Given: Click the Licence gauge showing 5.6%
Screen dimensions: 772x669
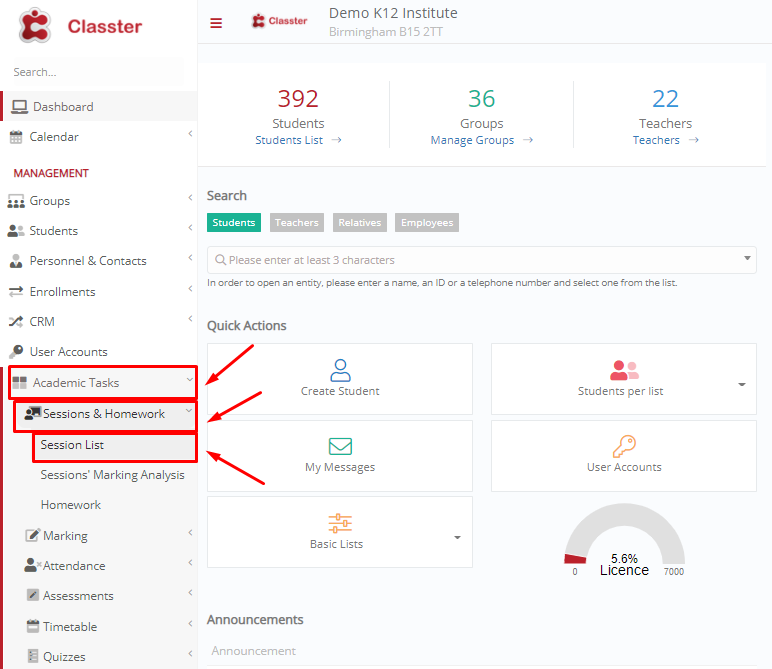Looking at the screenshot, I should [624, 539].
